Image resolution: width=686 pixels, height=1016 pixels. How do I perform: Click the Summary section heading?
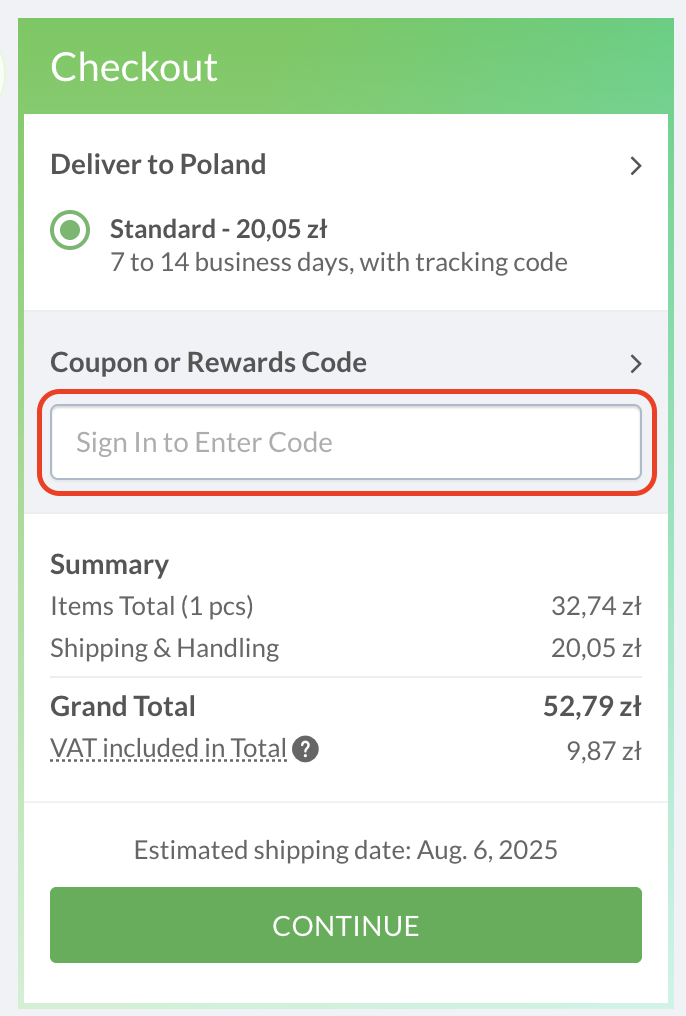(109, 564)
